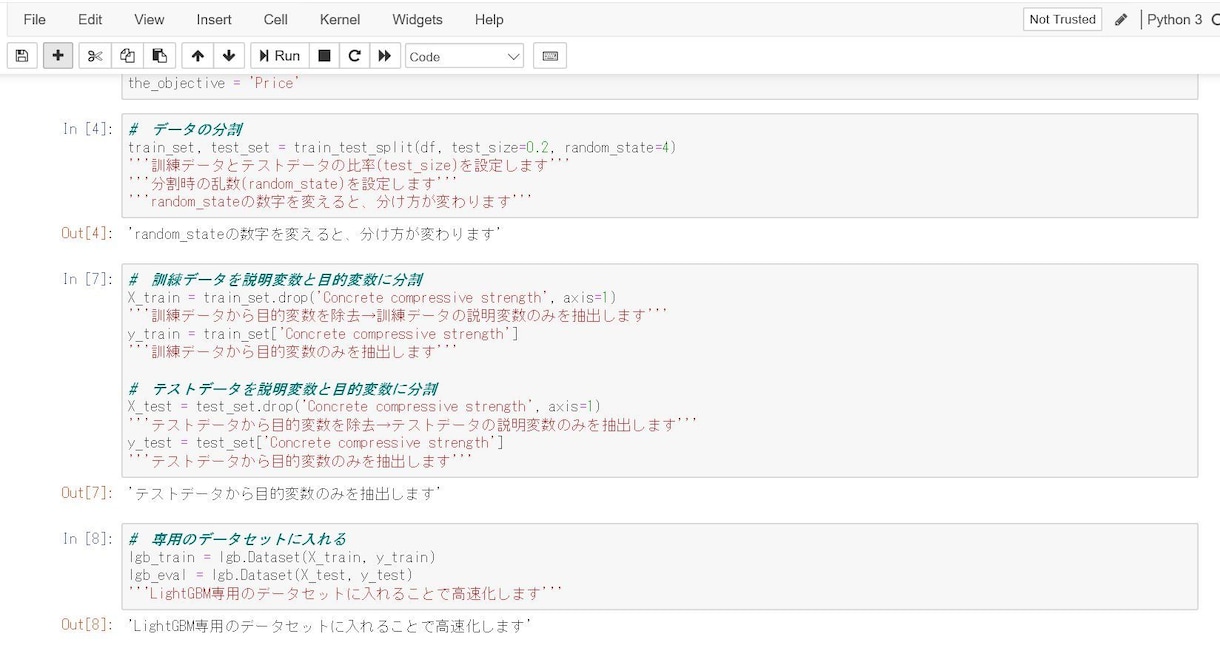The width and height of the screenshot is (1220, 648).
Task: Move the selected cell down
Action: pos(229,56)
